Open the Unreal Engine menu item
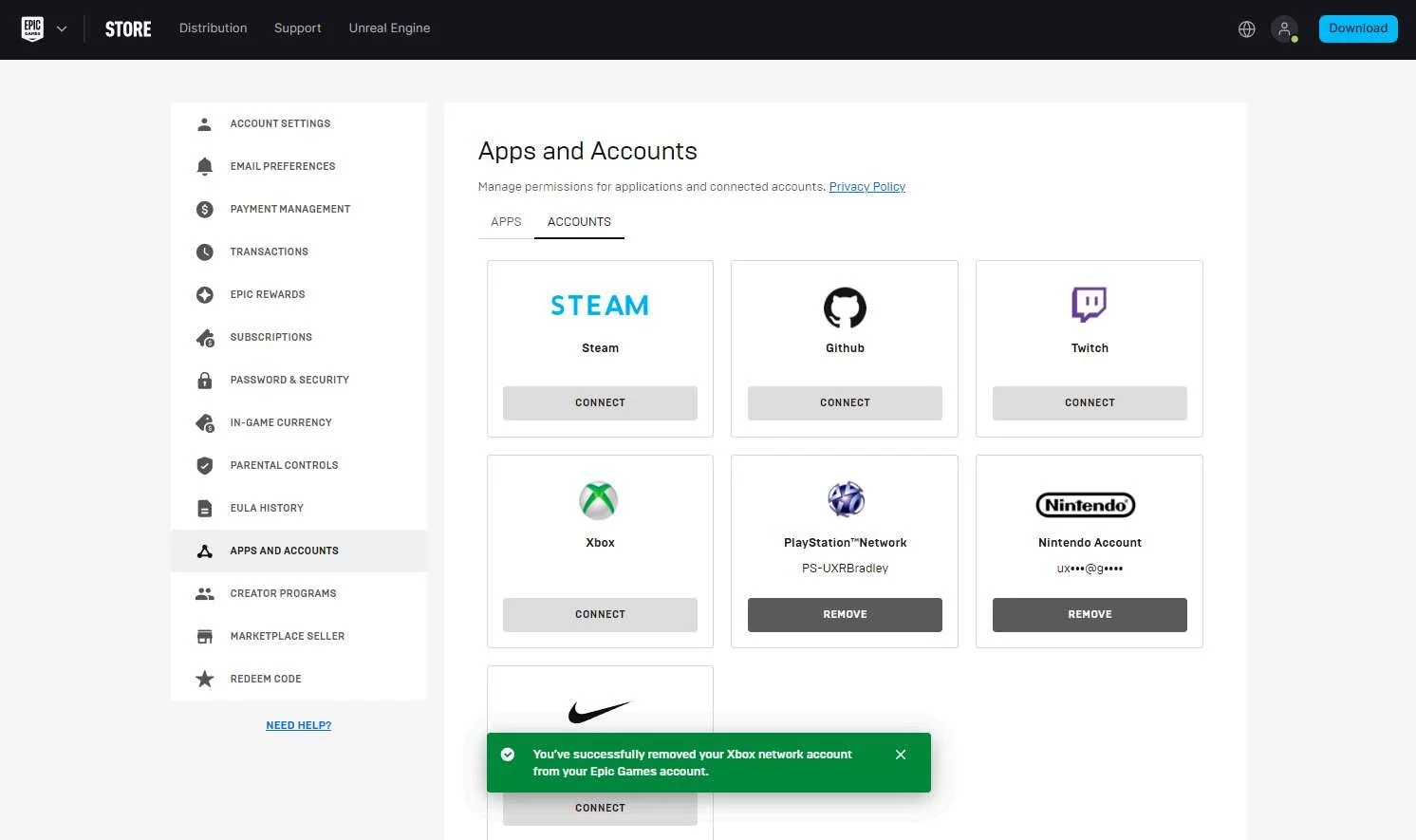 tap(389, 28)
